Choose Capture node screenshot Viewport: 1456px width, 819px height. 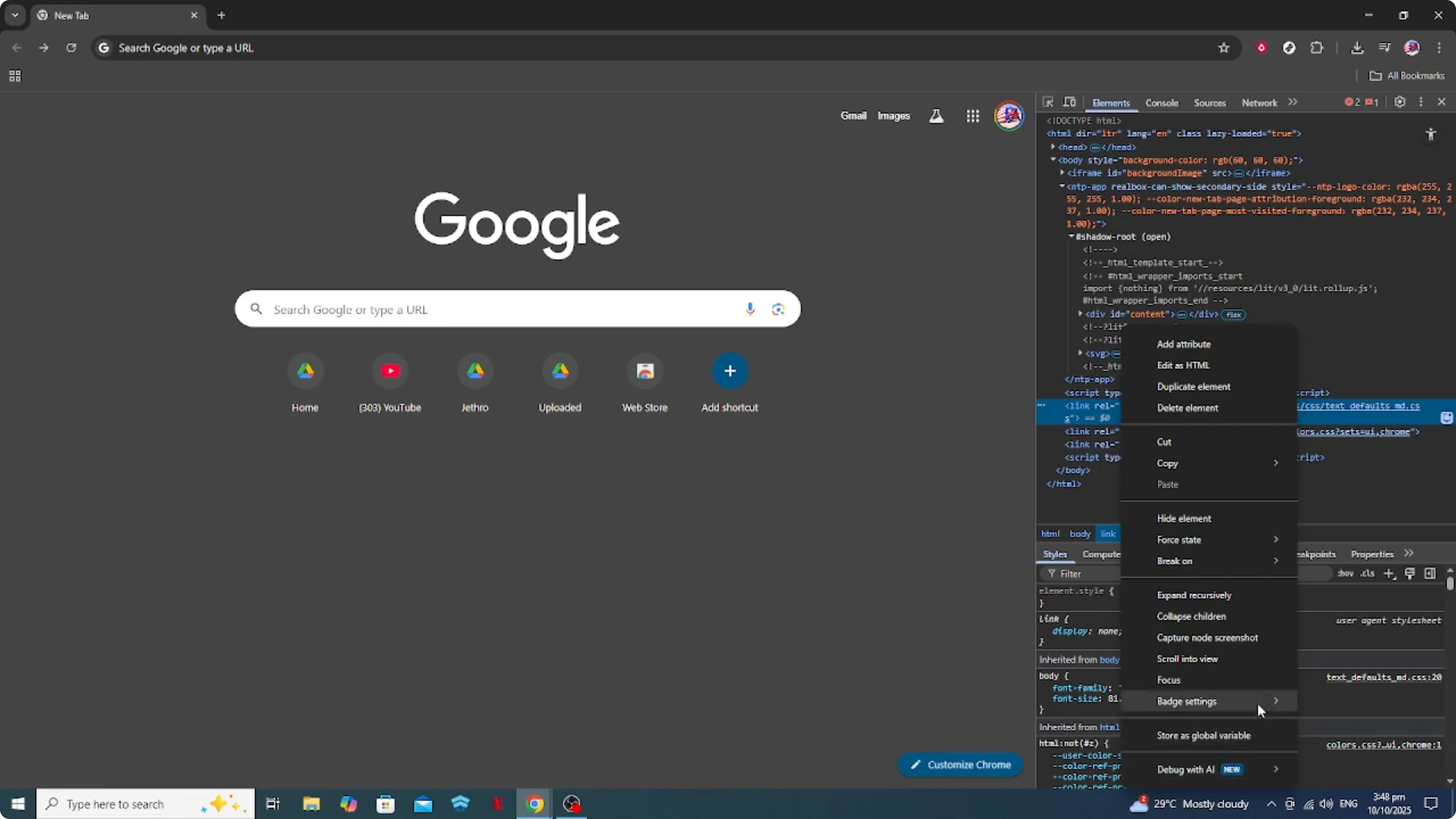(x=1209, y=637)
